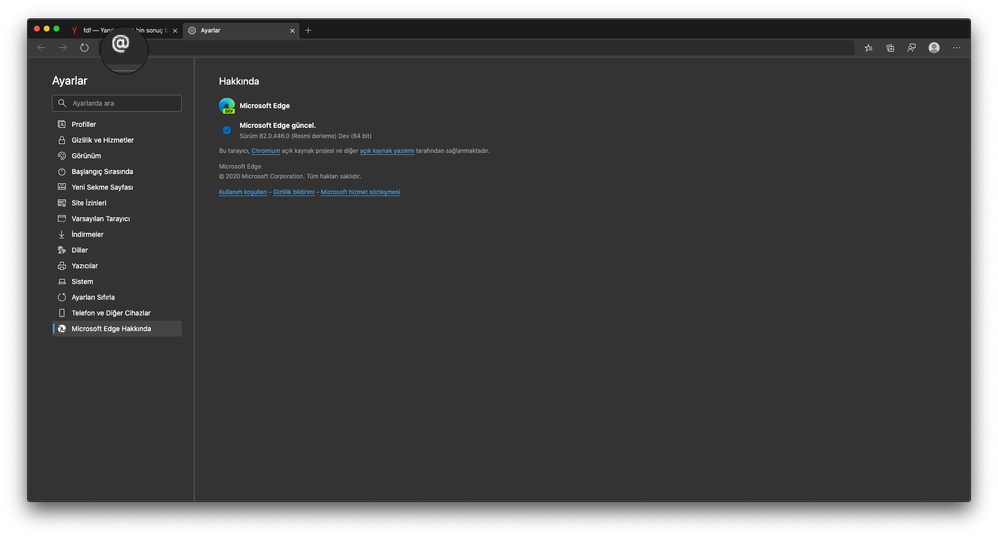
Task: Click the version text Sürüm 82.0.446.0
Action: click(306, 136)
